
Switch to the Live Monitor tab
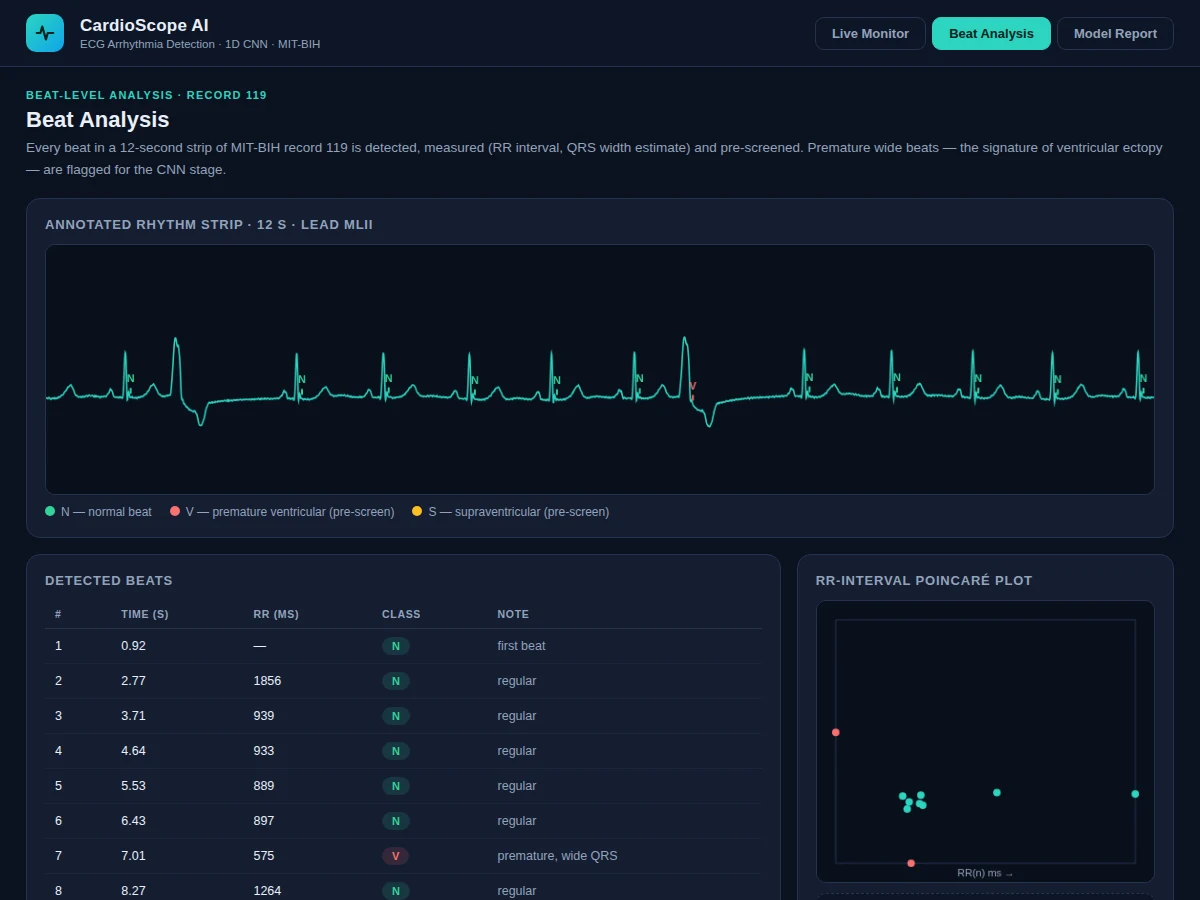click(870, 33)
